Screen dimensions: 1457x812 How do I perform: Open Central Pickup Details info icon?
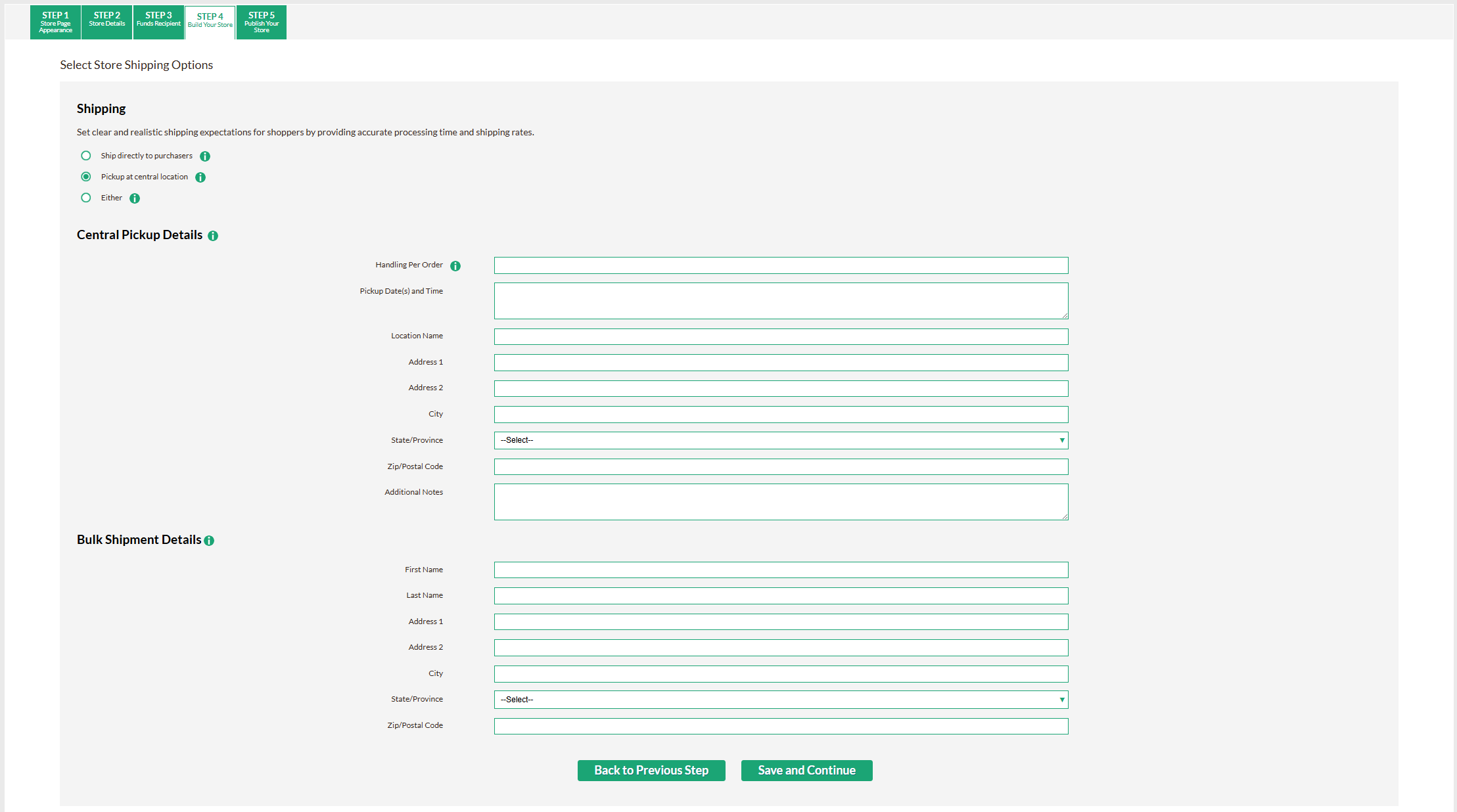tap(213, 236)
